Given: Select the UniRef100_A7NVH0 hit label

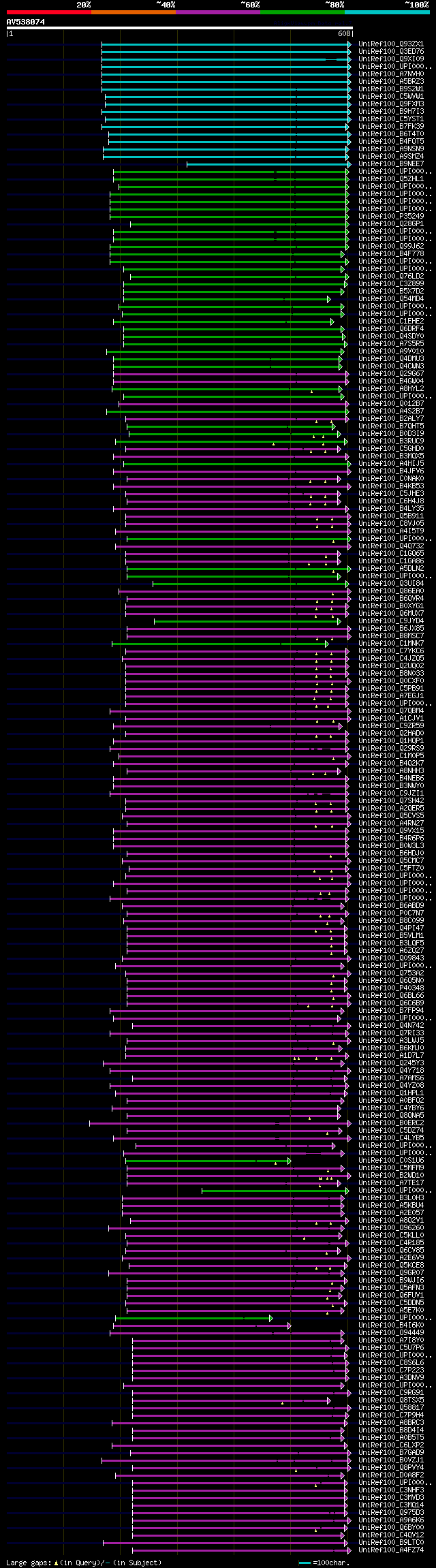Looking at the screenshot, I should click(x=391, y=74).
